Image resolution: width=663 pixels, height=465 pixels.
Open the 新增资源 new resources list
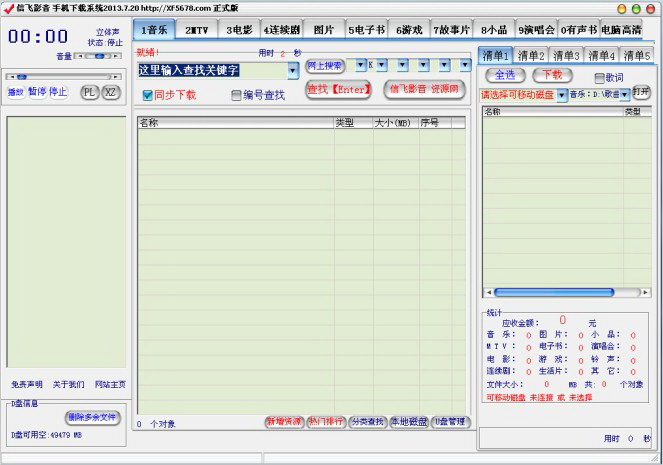(x=283, y=422)
